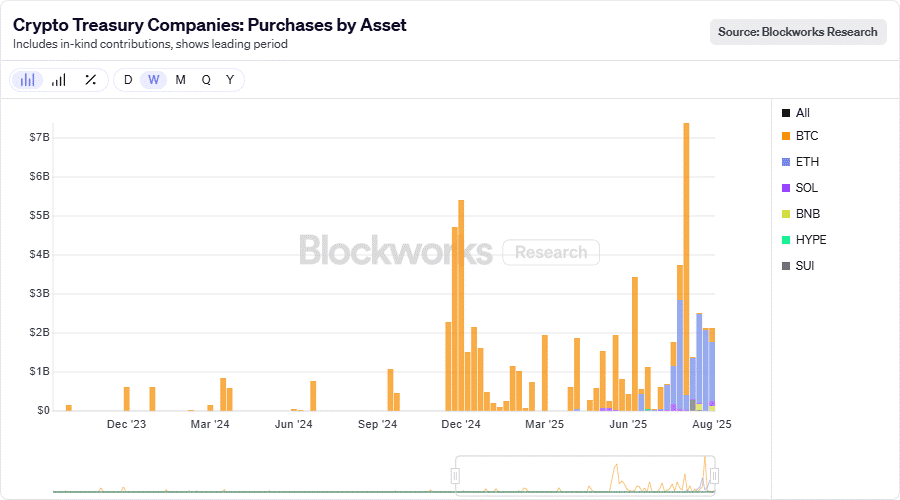This screenshot has width=900, height=500.
Task: Select weekly (W) interval
Action: coord(153,80)
